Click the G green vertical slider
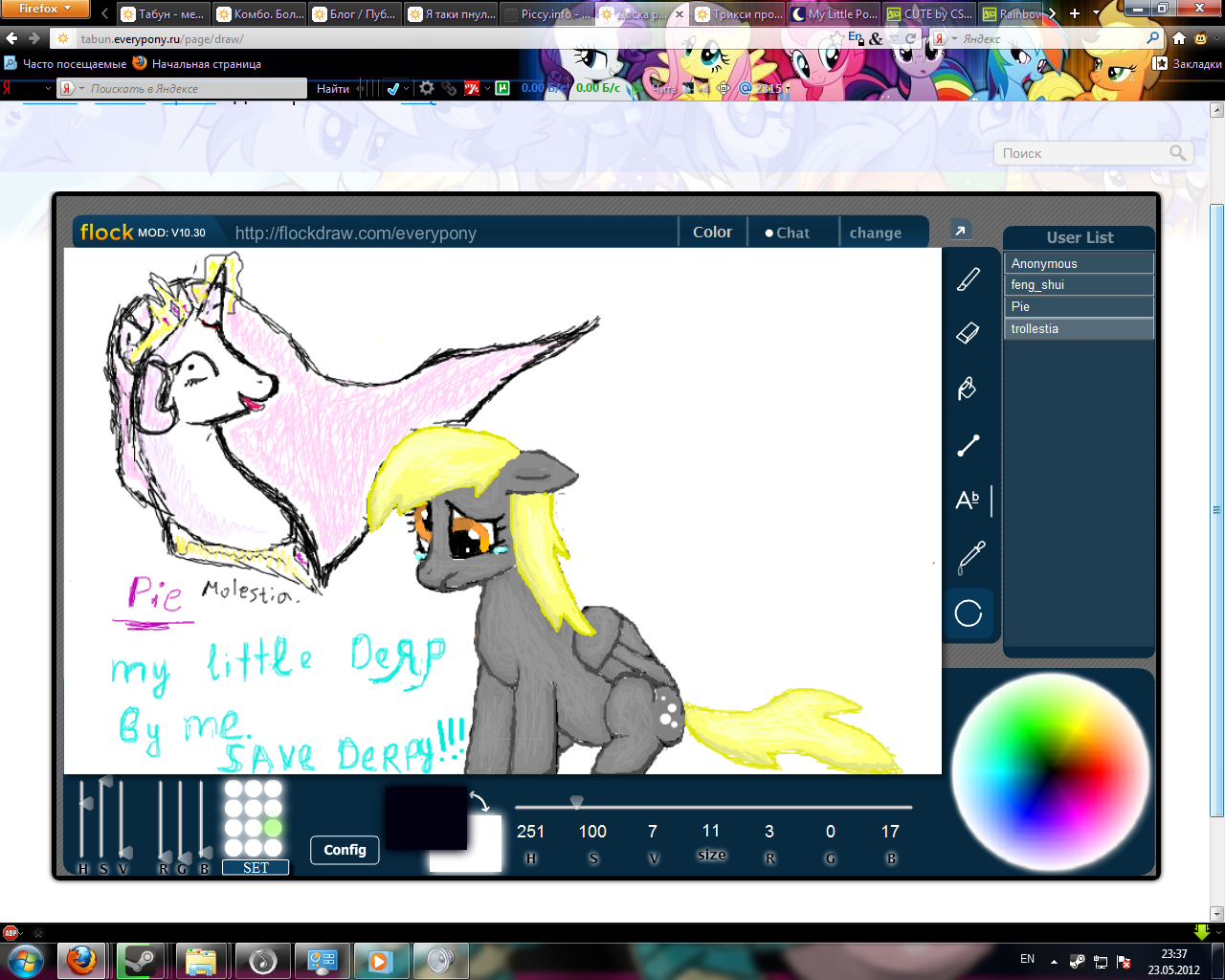The width and height of the screenshot is (1225, 980). (182, 821)
